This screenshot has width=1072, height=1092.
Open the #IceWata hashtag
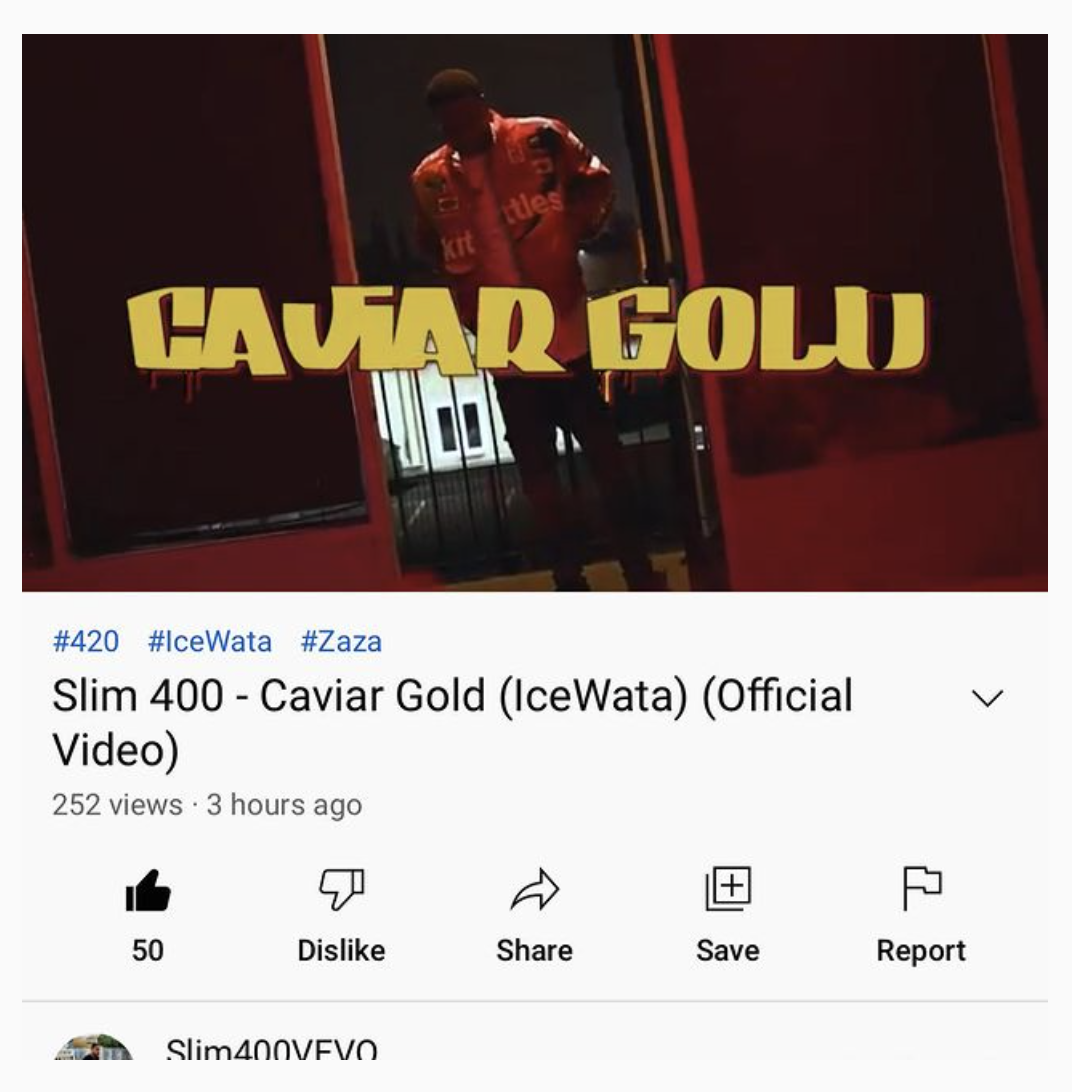[210, 641]
